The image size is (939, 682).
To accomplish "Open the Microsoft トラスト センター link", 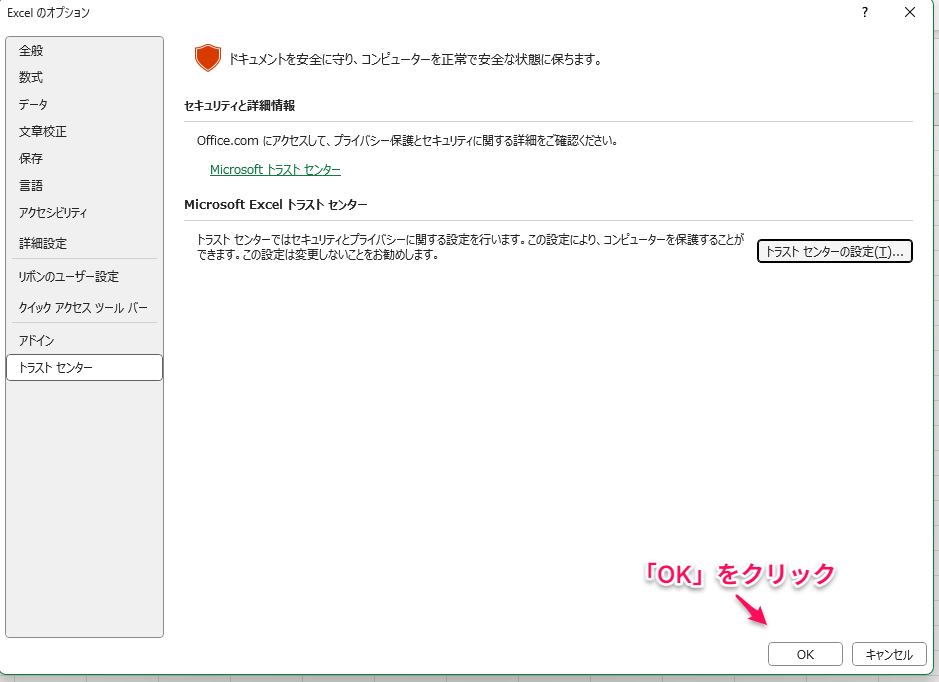I will 275,170.
